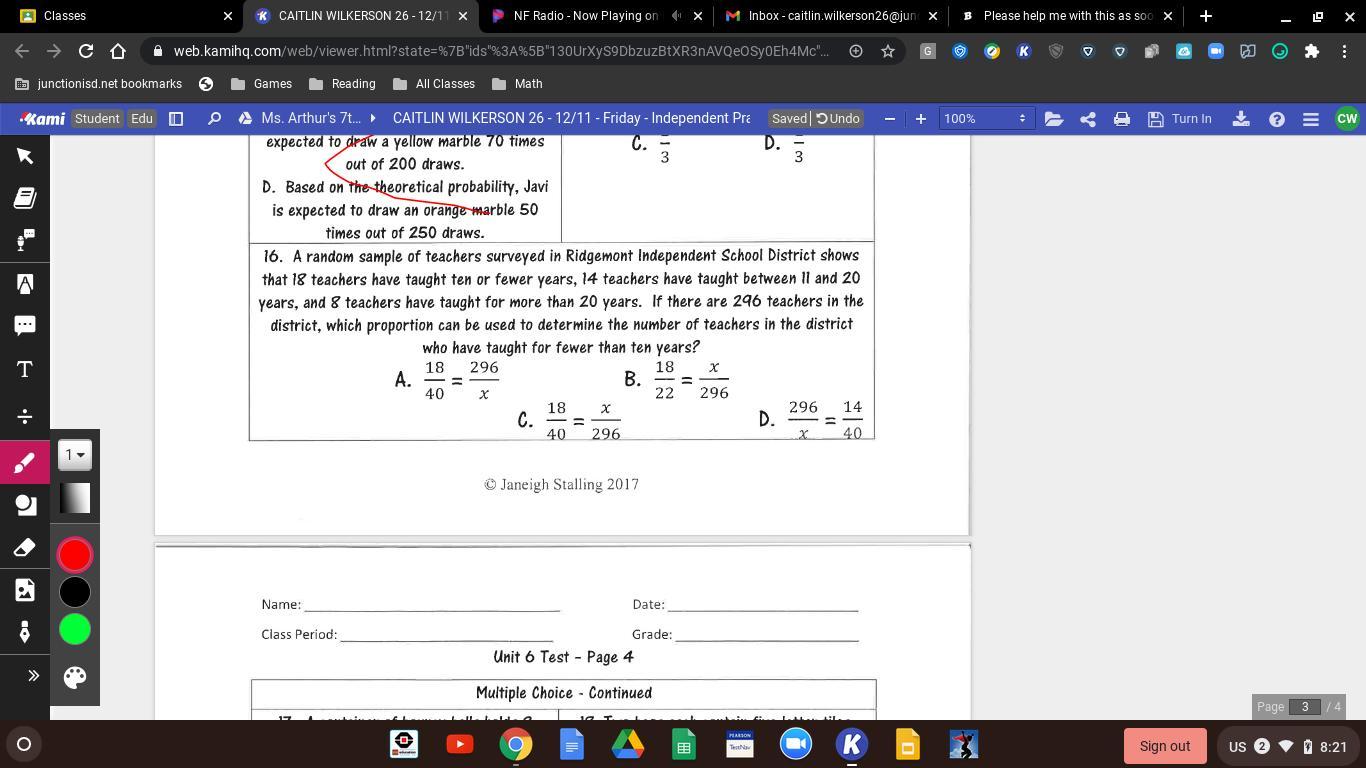The height and width of the screenshot is (768, 1366).
Task: Open Chrome three-dot menu
Action: tap(1344, 51)
